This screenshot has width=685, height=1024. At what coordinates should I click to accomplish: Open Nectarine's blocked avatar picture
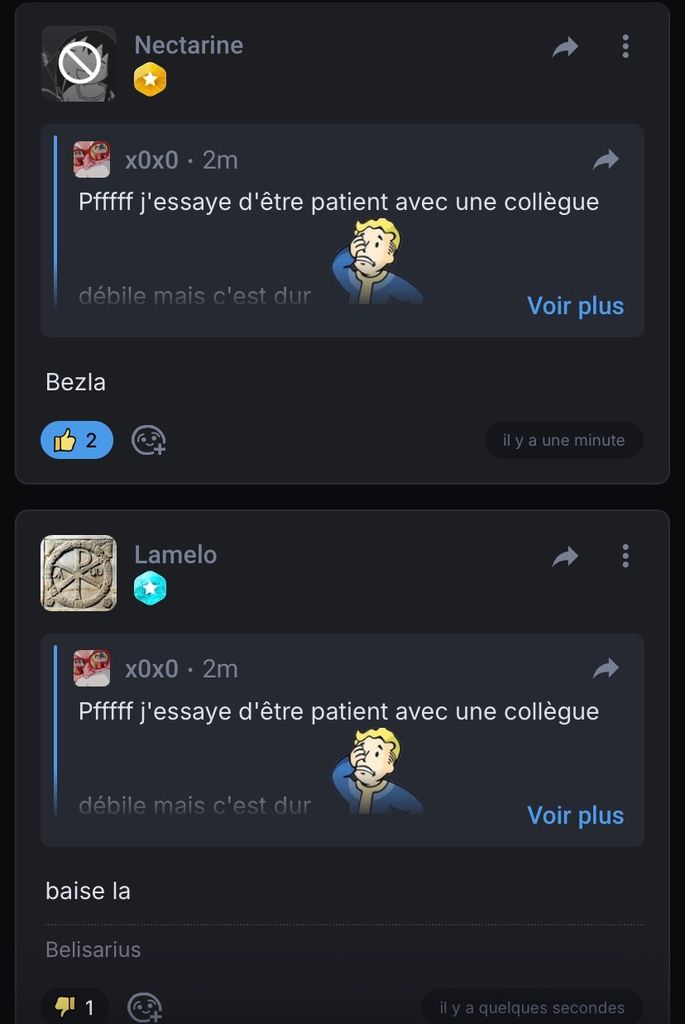tap(79, 64)
